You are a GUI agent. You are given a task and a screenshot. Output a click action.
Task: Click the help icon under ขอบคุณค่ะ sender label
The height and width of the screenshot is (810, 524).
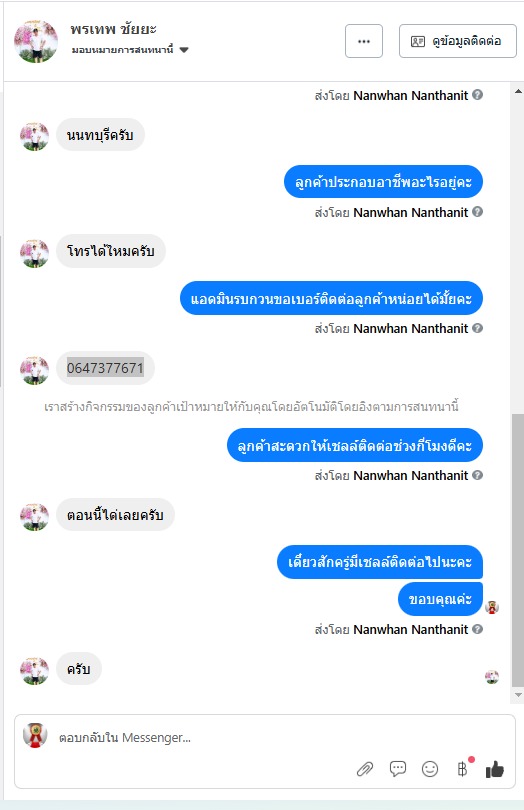(478, 629)
